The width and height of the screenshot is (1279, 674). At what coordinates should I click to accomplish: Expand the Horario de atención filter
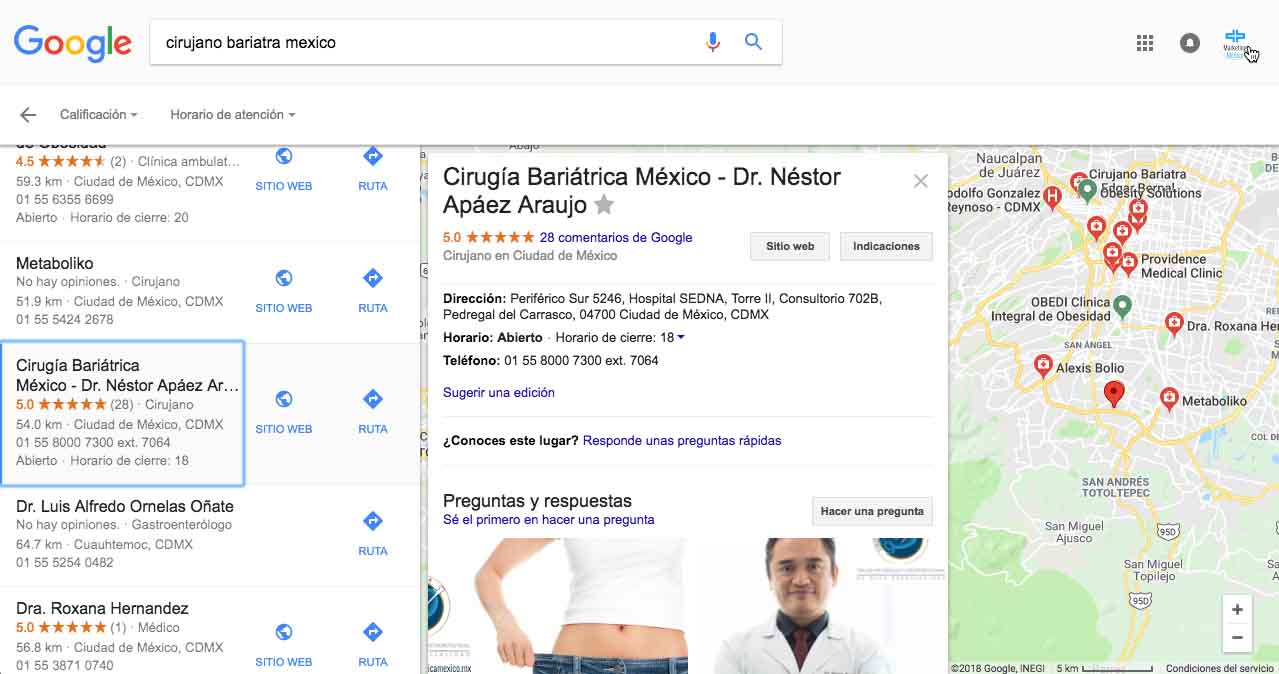(232, 115)
